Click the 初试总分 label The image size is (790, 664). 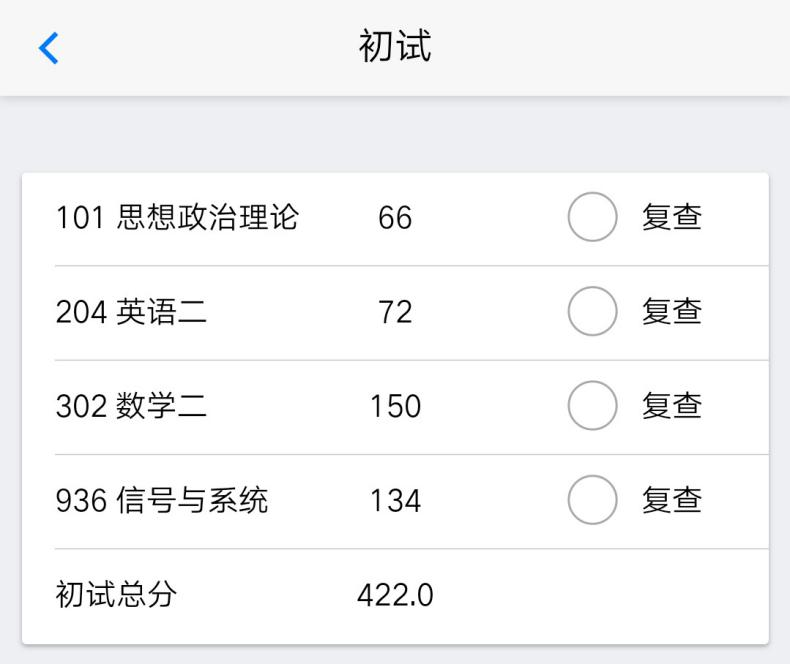tap(116, 595)
